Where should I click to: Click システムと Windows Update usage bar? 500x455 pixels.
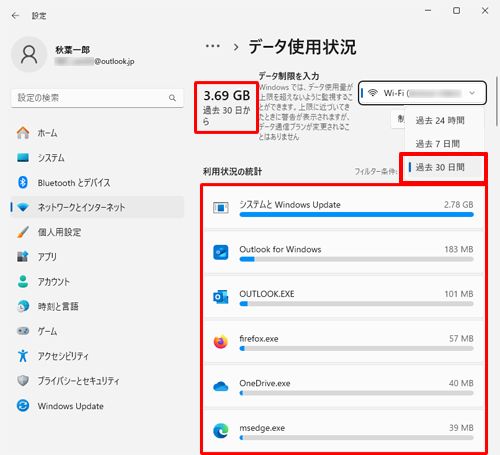[x=356, y=215]
